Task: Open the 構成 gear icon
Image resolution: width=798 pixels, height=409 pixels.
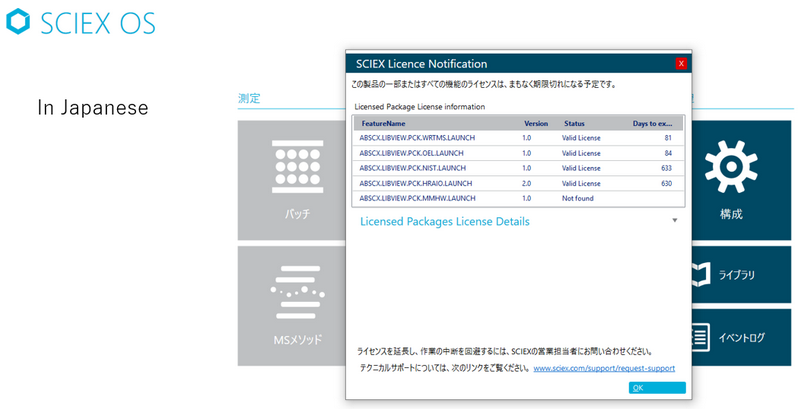Action: [x=731, y=167]
